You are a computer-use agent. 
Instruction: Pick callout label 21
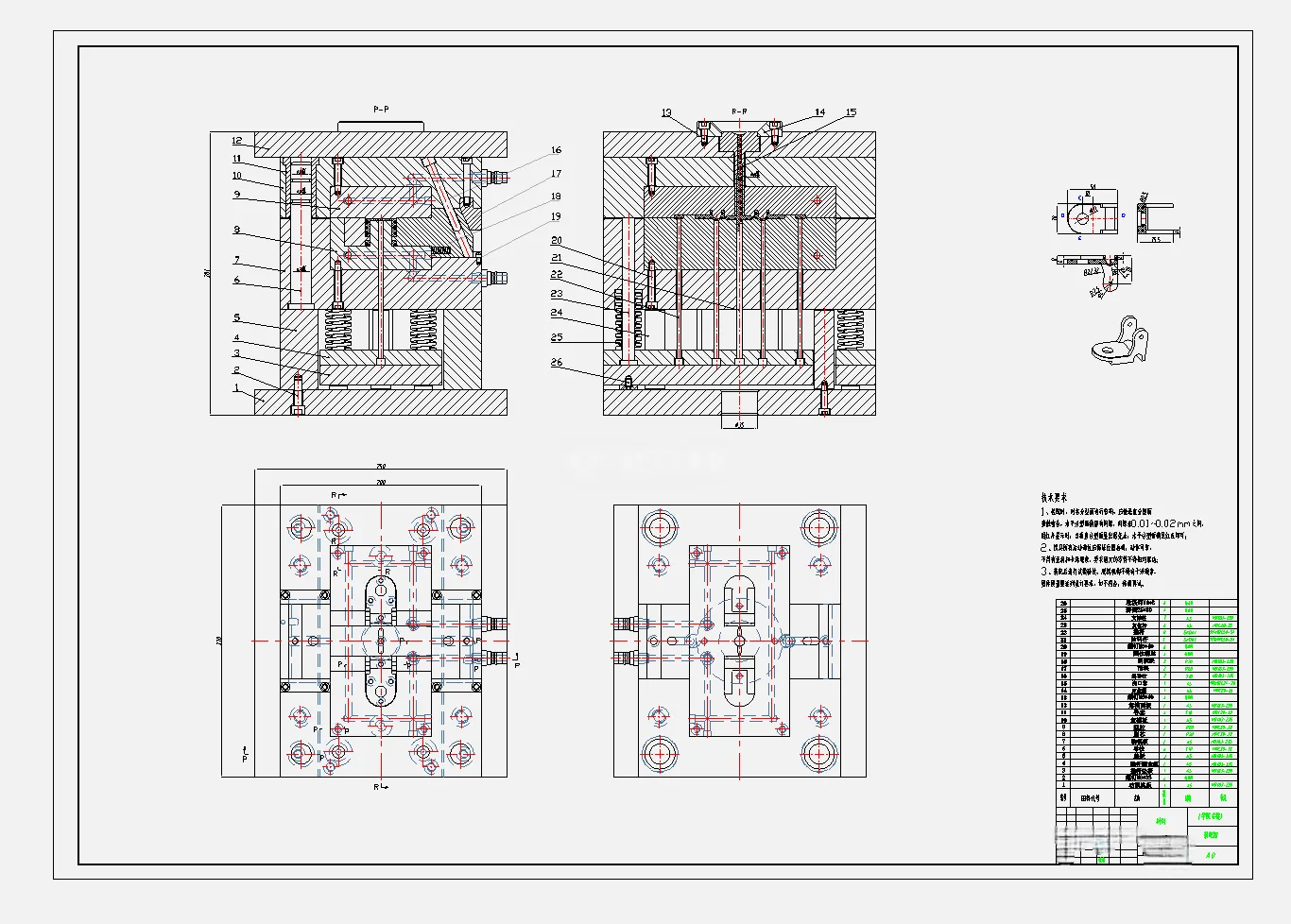(557, 257)
